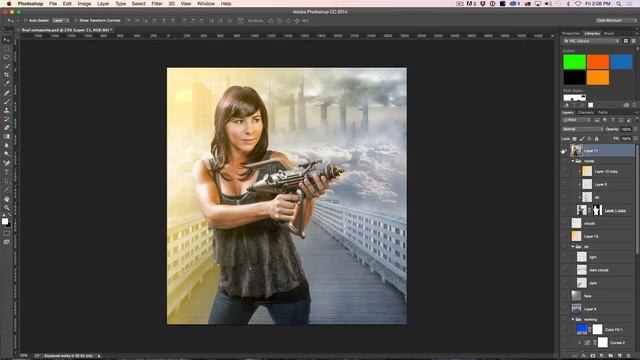Create new adjustment layer icon

[602, 356]
